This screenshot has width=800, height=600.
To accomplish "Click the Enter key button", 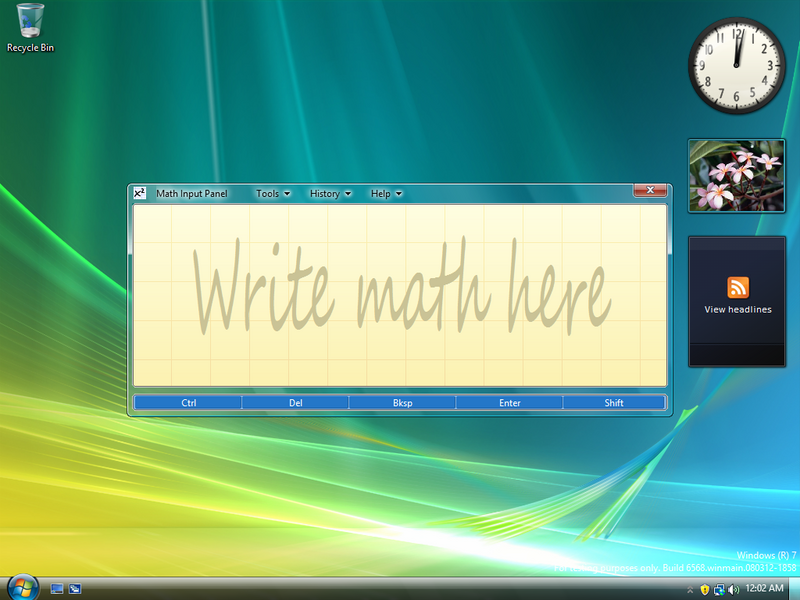I will (x=510, y=403).
